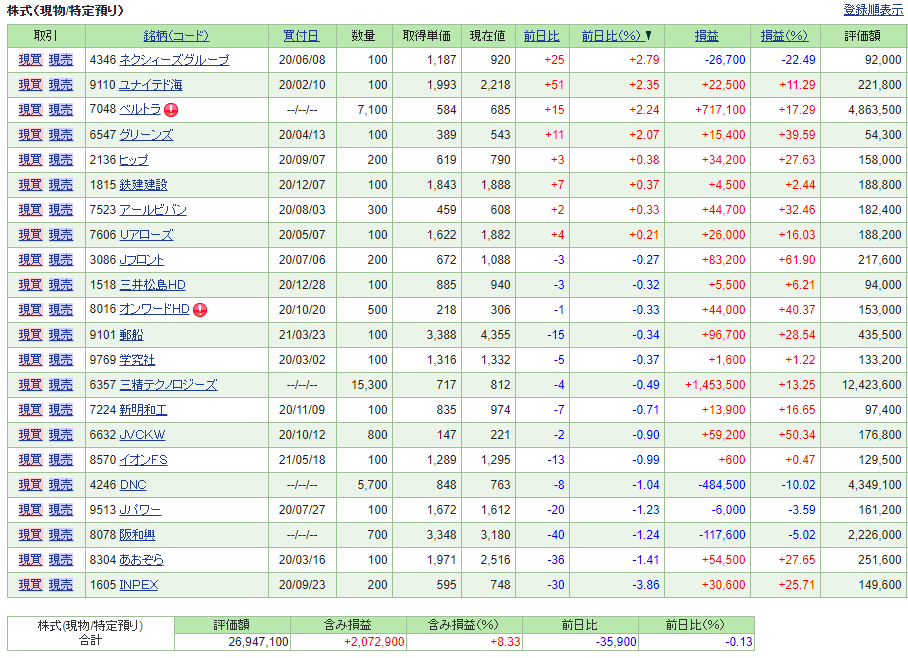Click 現売 in the グリーンズ row
The width and height of the screenshot is (908, 658).
pos(61,134)
